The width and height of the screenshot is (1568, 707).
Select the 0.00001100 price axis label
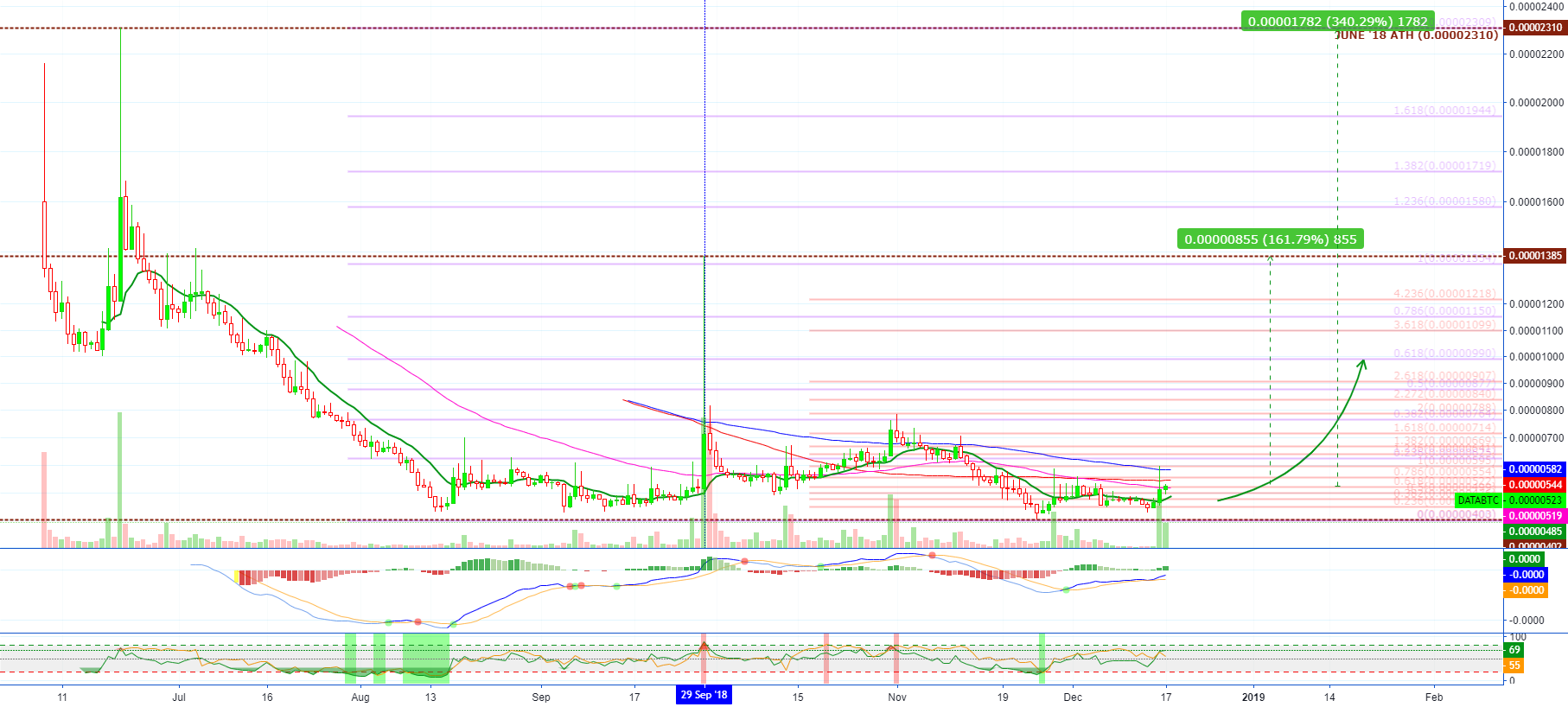1536,331
